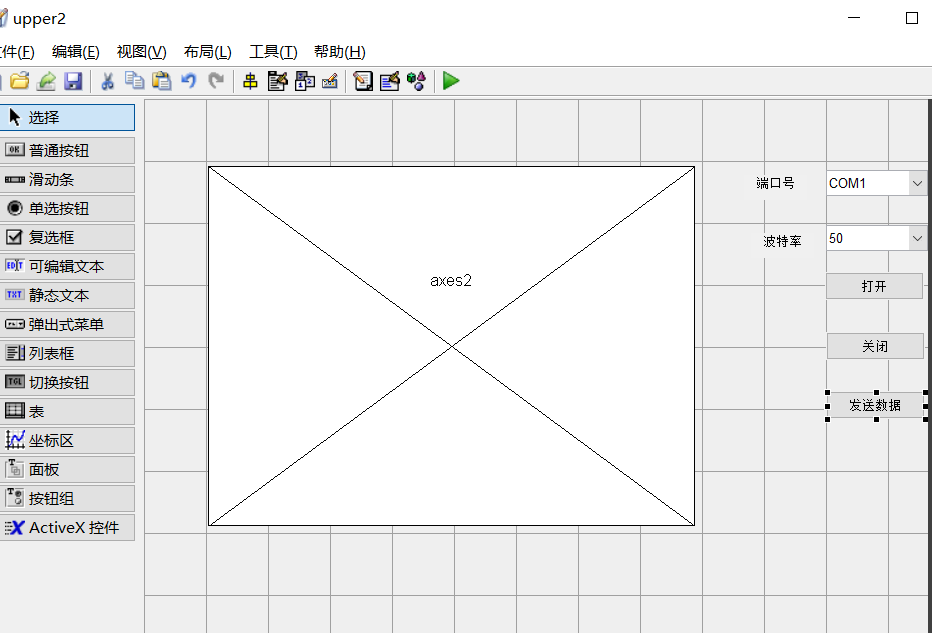
Task: Select the 普通按钮 push button tool
Action: point(68,150)
